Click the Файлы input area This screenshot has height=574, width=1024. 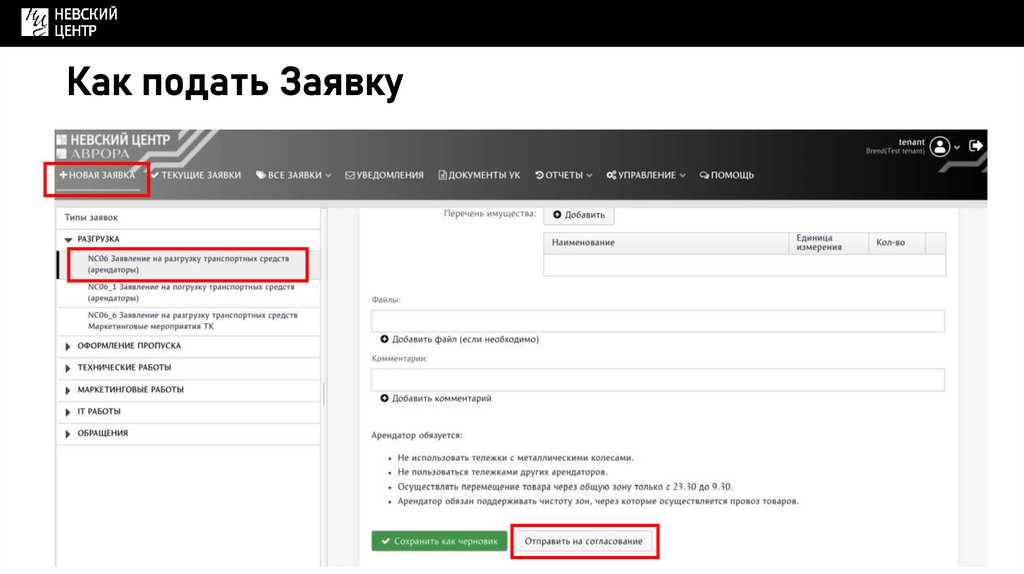pyautogui.click(x=658, y=321)
